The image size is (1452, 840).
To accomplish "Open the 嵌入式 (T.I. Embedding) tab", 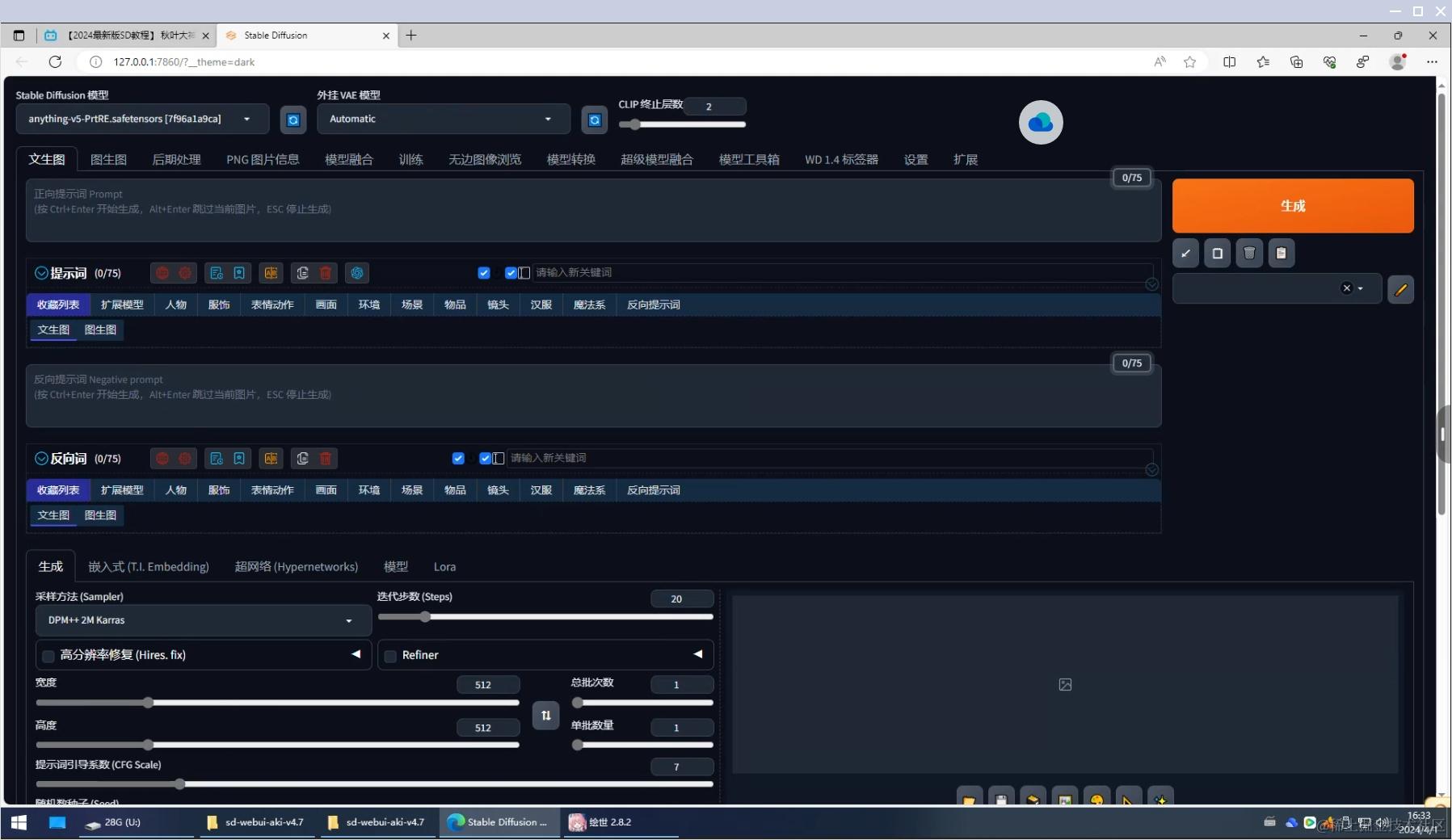I will [x=149, y=567].
